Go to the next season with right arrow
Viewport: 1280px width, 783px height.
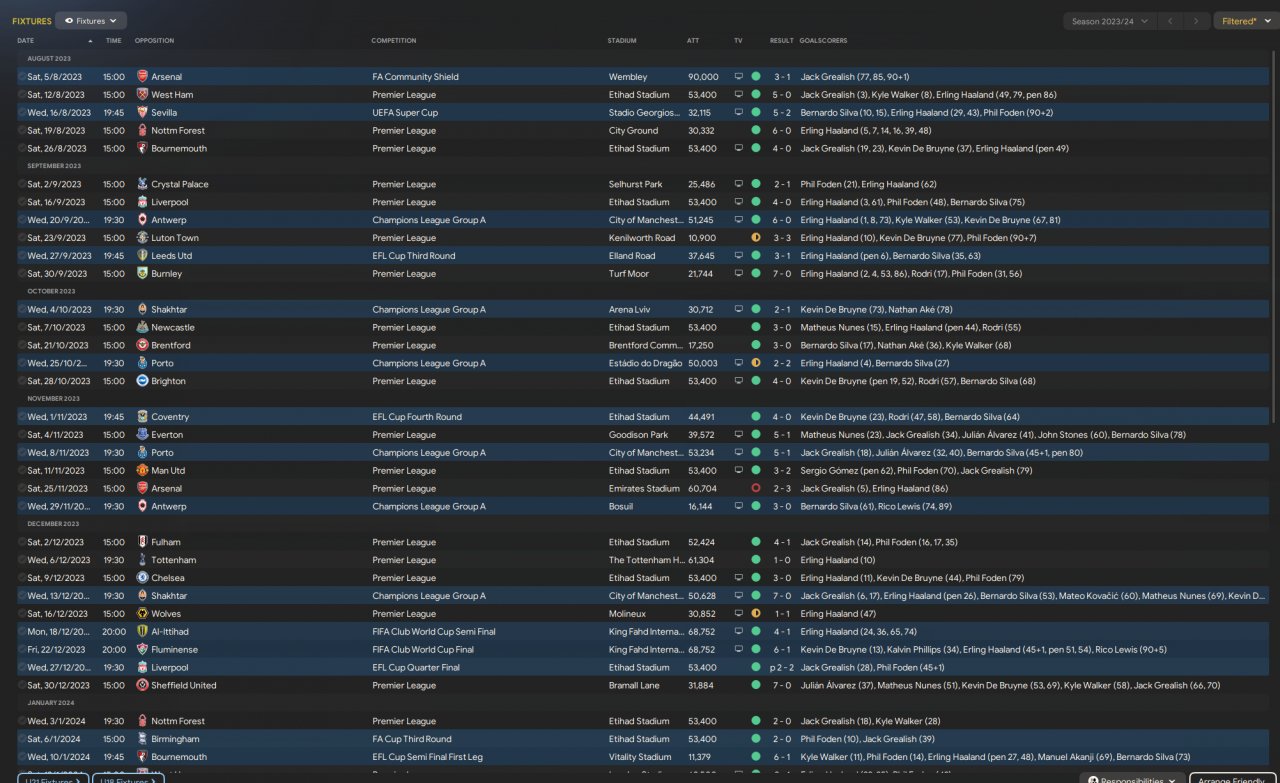point(1196,21)
